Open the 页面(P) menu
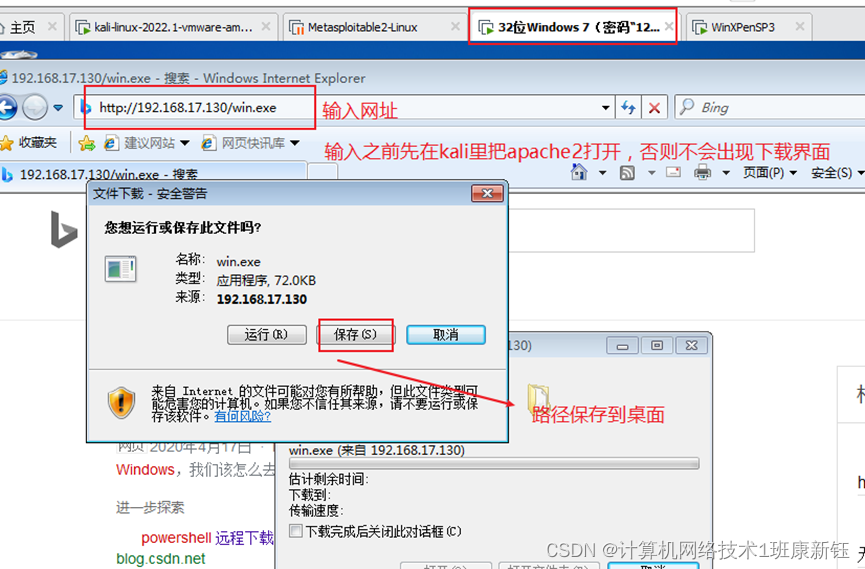The height and width of the screenshot is (569, 865). 770,173
